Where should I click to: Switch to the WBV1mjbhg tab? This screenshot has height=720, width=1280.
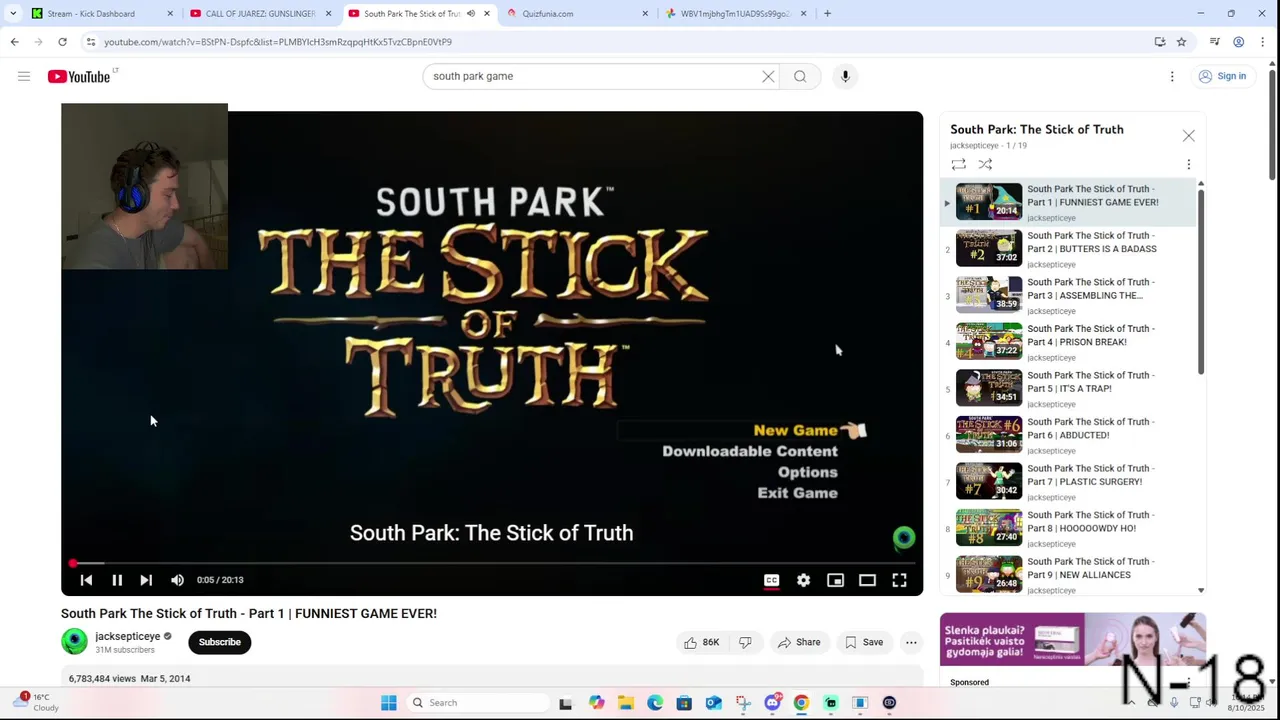click(x=735, y=14)
